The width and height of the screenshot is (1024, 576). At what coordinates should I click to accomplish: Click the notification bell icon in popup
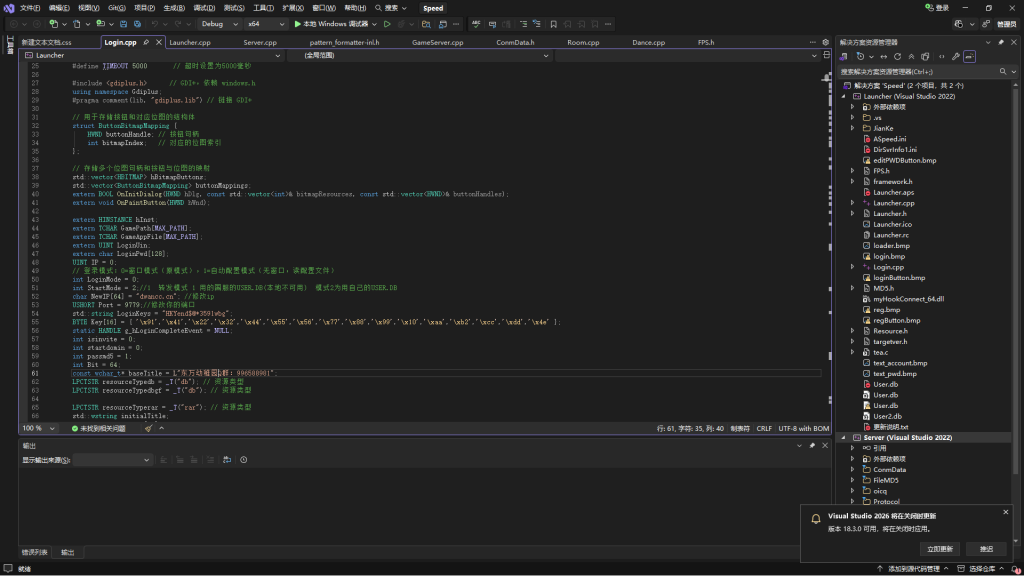point(816,520)
